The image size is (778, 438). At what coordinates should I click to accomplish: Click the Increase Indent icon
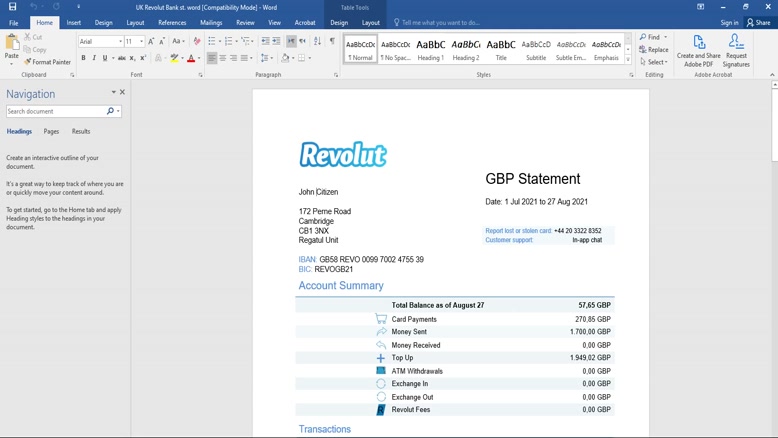276,41
